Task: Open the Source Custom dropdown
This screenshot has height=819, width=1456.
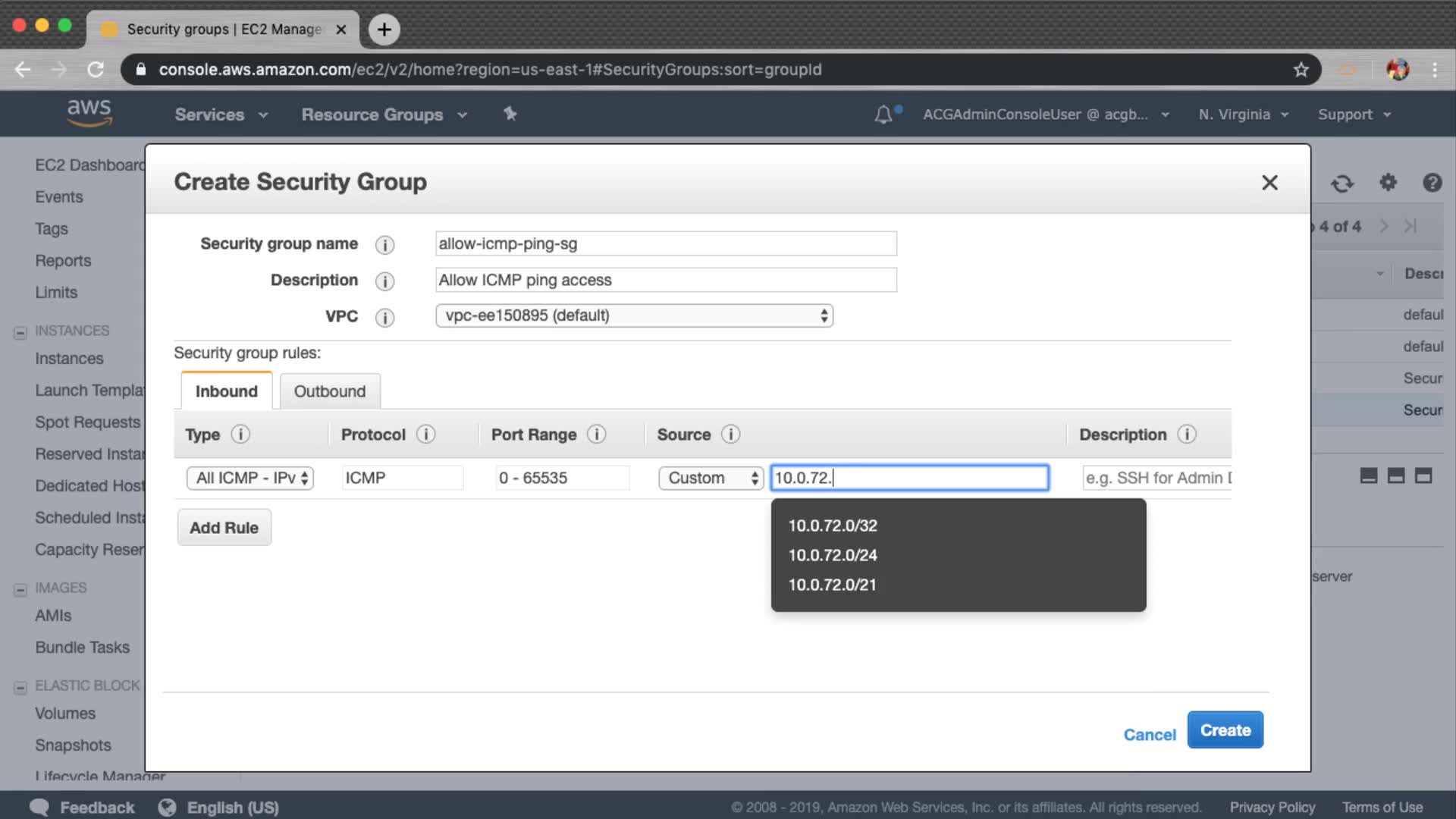Action: (711, 478)
